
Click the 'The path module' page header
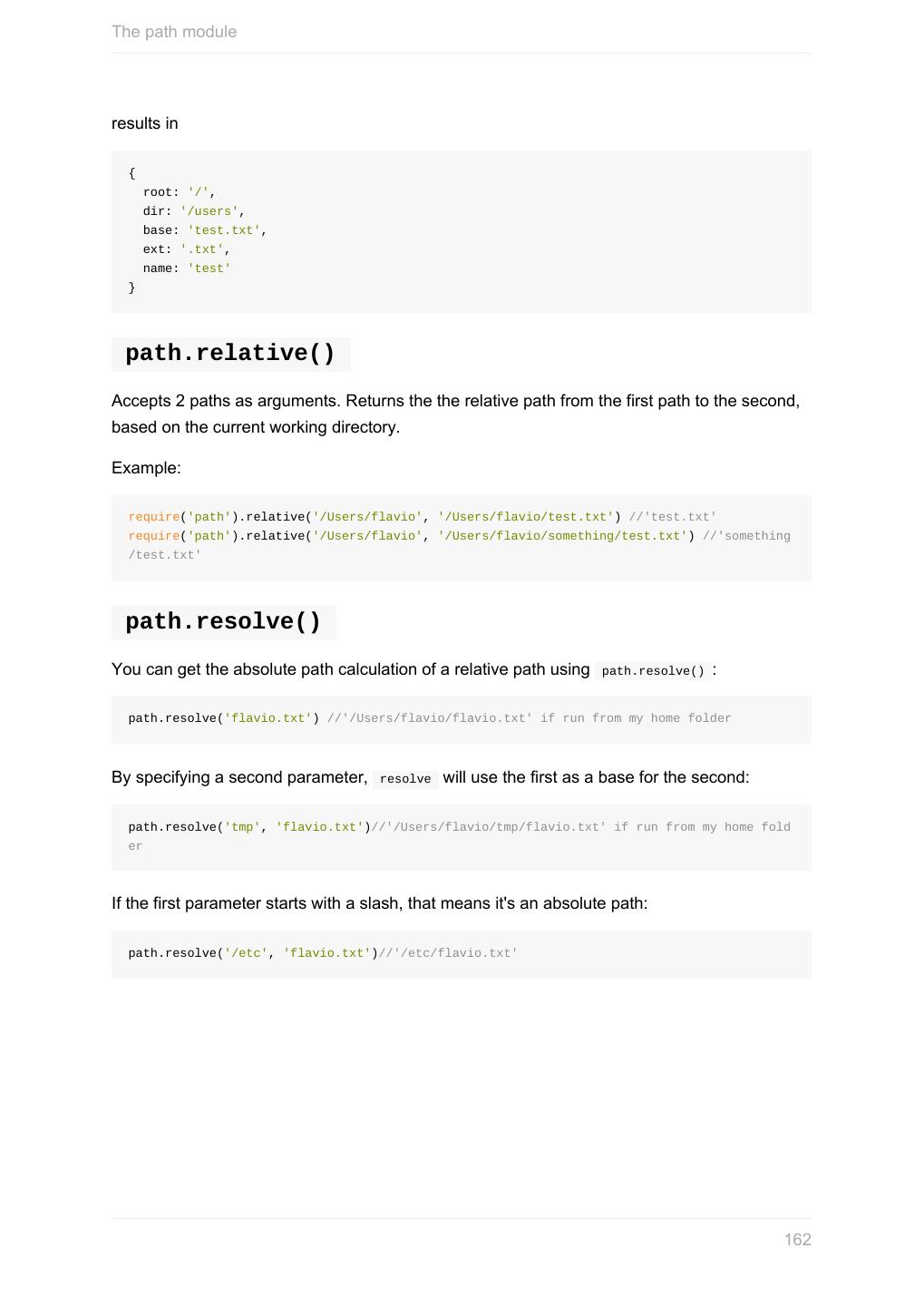[174, 32]
